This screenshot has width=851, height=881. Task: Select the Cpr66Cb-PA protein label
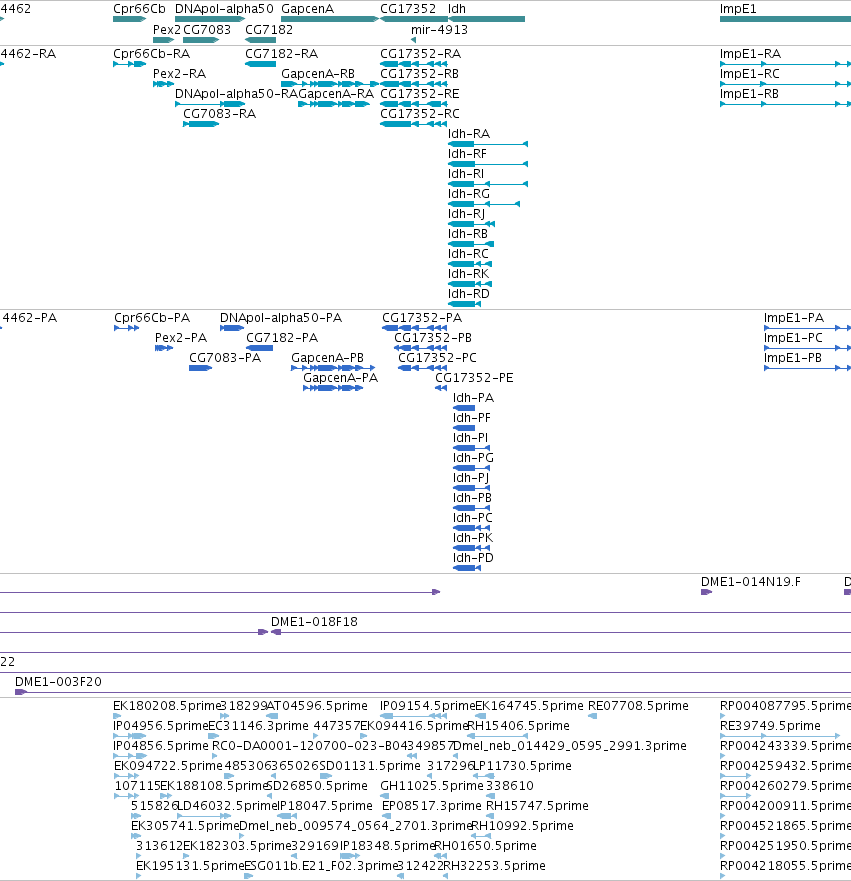(x=152, y=318)
